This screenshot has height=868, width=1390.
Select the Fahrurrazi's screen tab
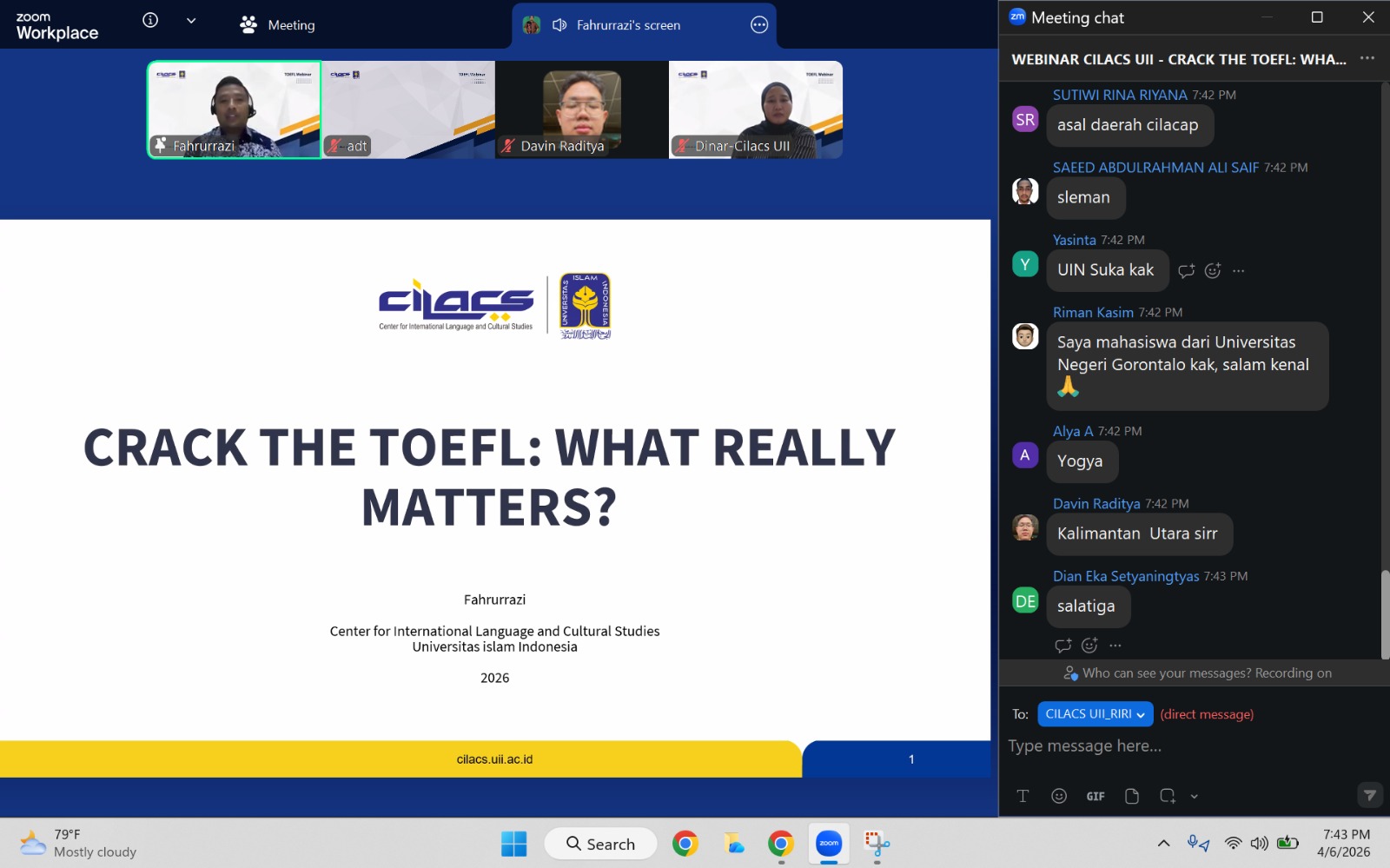coord(627,25)
